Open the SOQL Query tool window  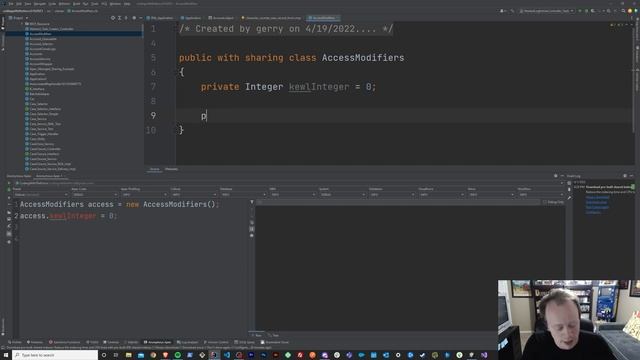[244, 342]
